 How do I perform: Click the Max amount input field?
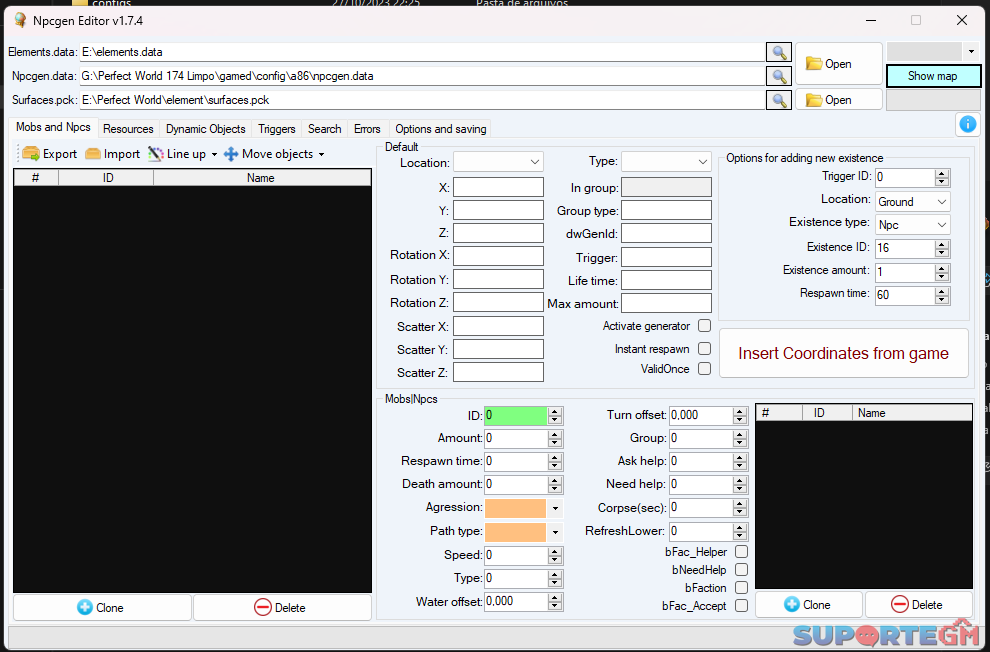[666, 303]
